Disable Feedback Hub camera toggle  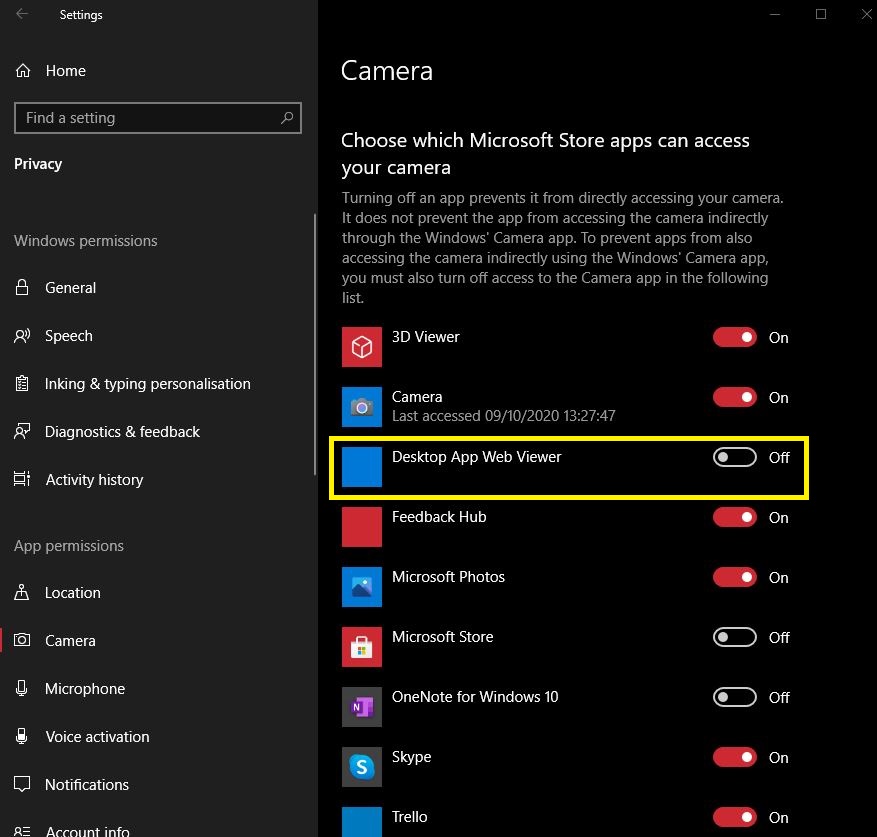click(734, 517)
